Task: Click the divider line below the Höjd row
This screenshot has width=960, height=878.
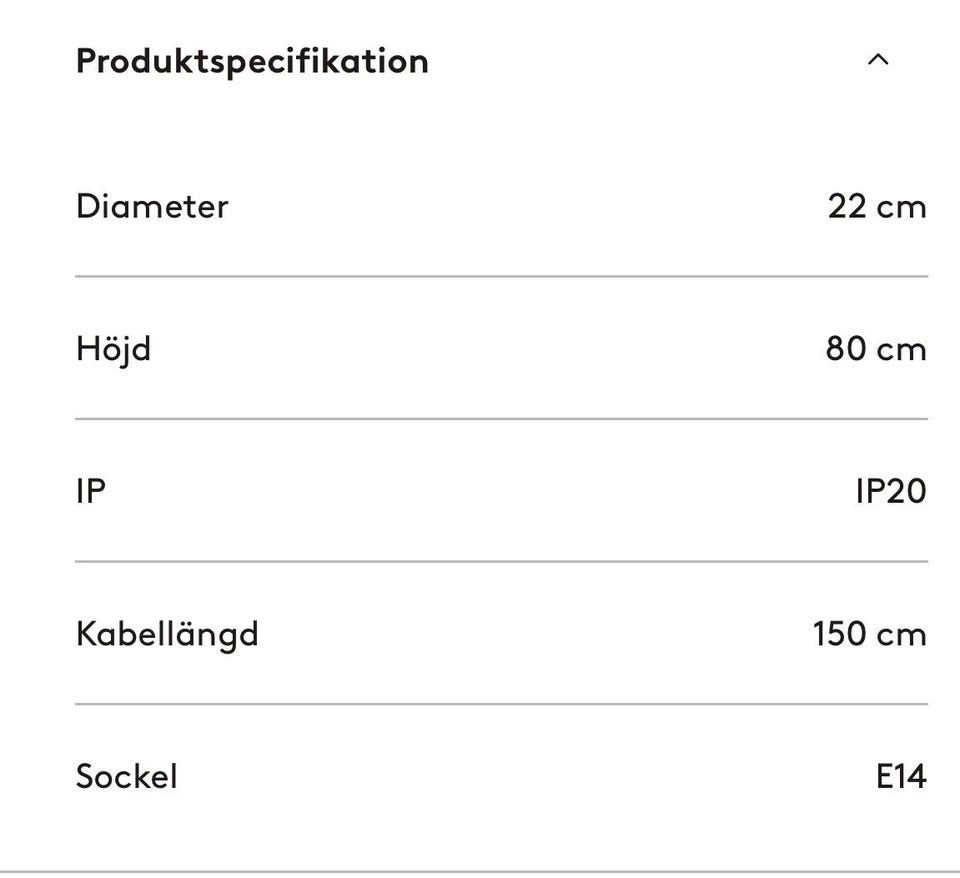Action: click(501, 419)
